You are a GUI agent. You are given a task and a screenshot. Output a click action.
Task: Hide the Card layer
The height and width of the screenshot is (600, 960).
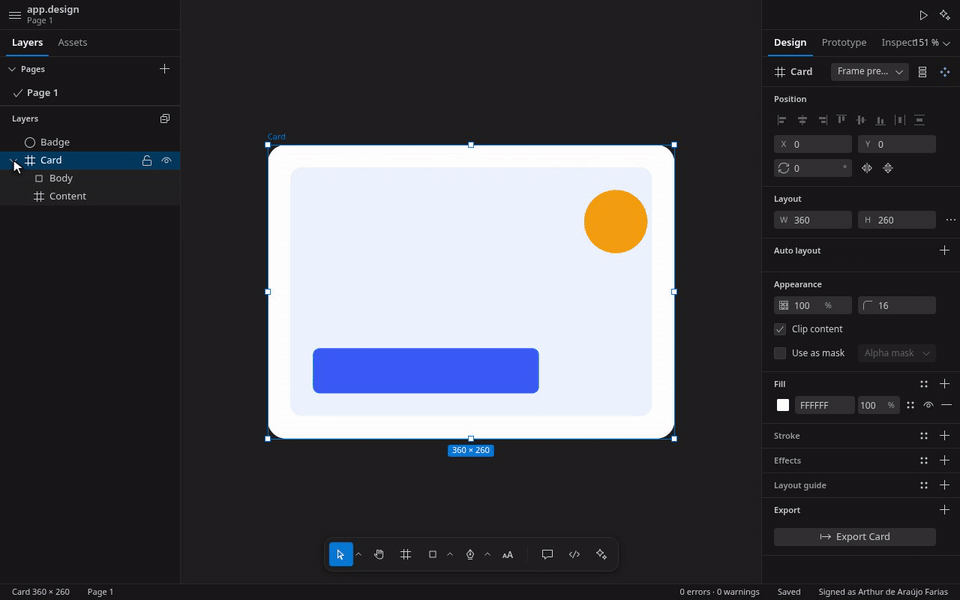pyautogui.click(x=166, y=160)
